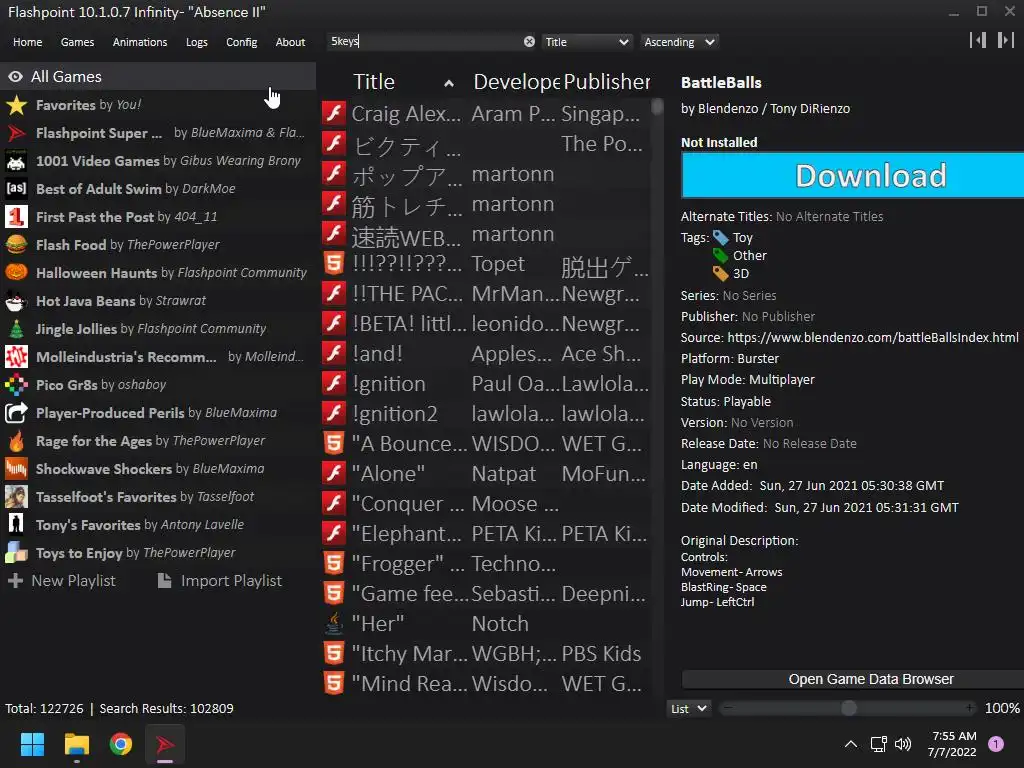Image resolution: width=1024 pixels, height=768 pixels.
Task: Open the Home tab
Action: coord(27,42)
